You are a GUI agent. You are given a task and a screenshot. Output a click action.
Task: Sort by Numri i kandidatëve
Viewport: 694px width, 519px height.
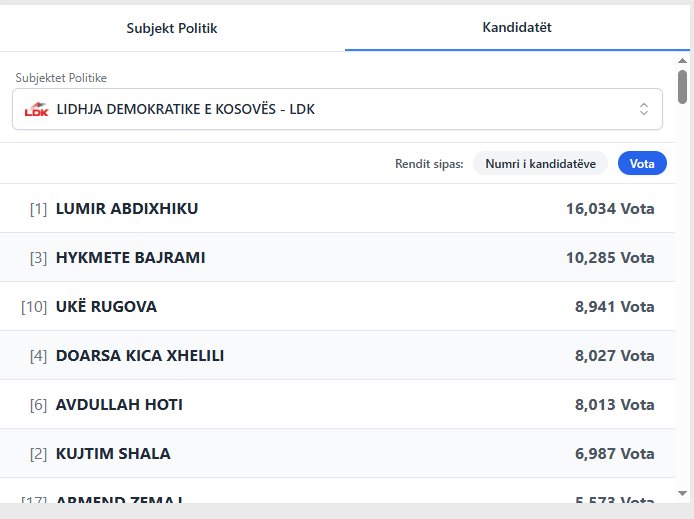(540, 164)
